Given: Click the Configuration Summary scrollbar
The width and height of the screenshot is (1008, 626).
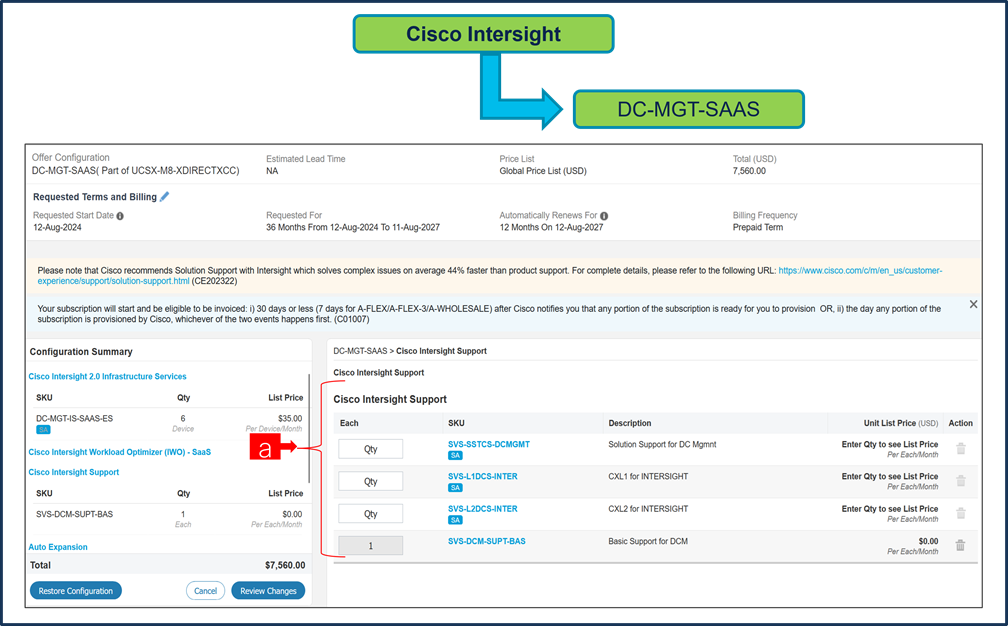Looking at the screenshot, I should click(x=310, y=429).
